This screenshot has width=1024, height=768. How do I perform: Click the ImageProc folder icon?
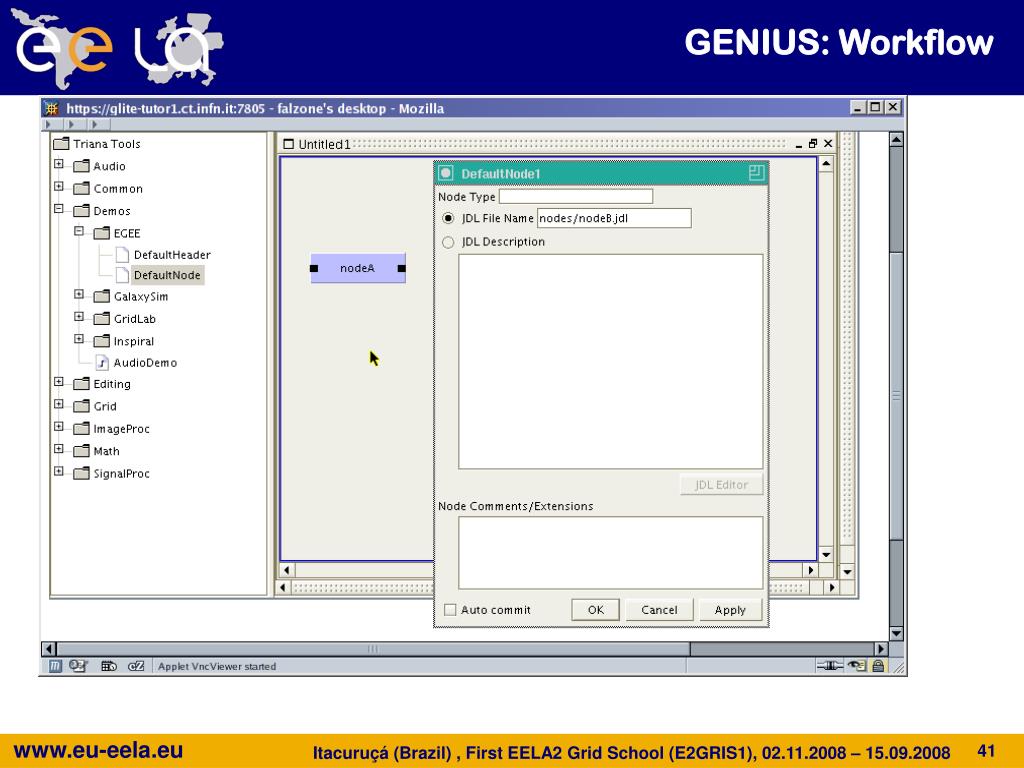[82, 429]
